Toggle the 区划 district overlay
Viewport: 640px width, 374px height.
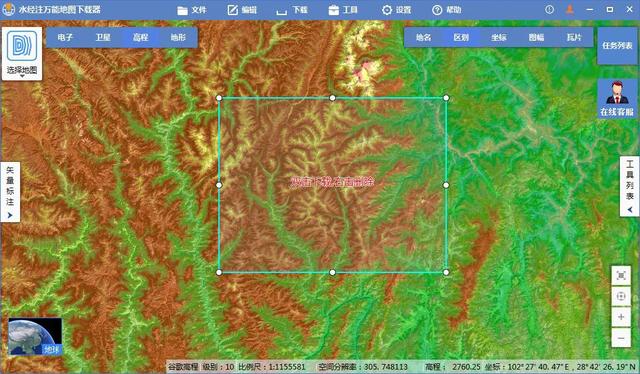click(461, 38)
